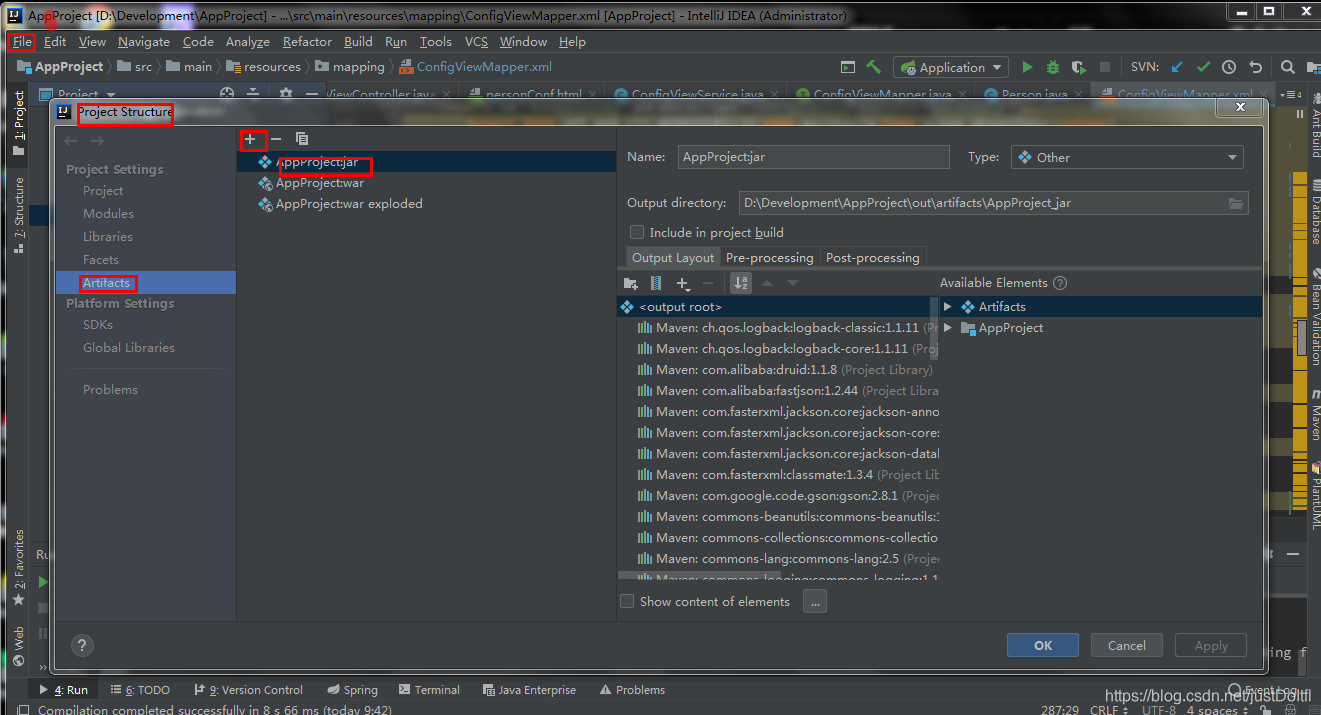Screen dimensions: 1321x715
Task: Check Show content of elements
Action: click(x=627, y=601)
